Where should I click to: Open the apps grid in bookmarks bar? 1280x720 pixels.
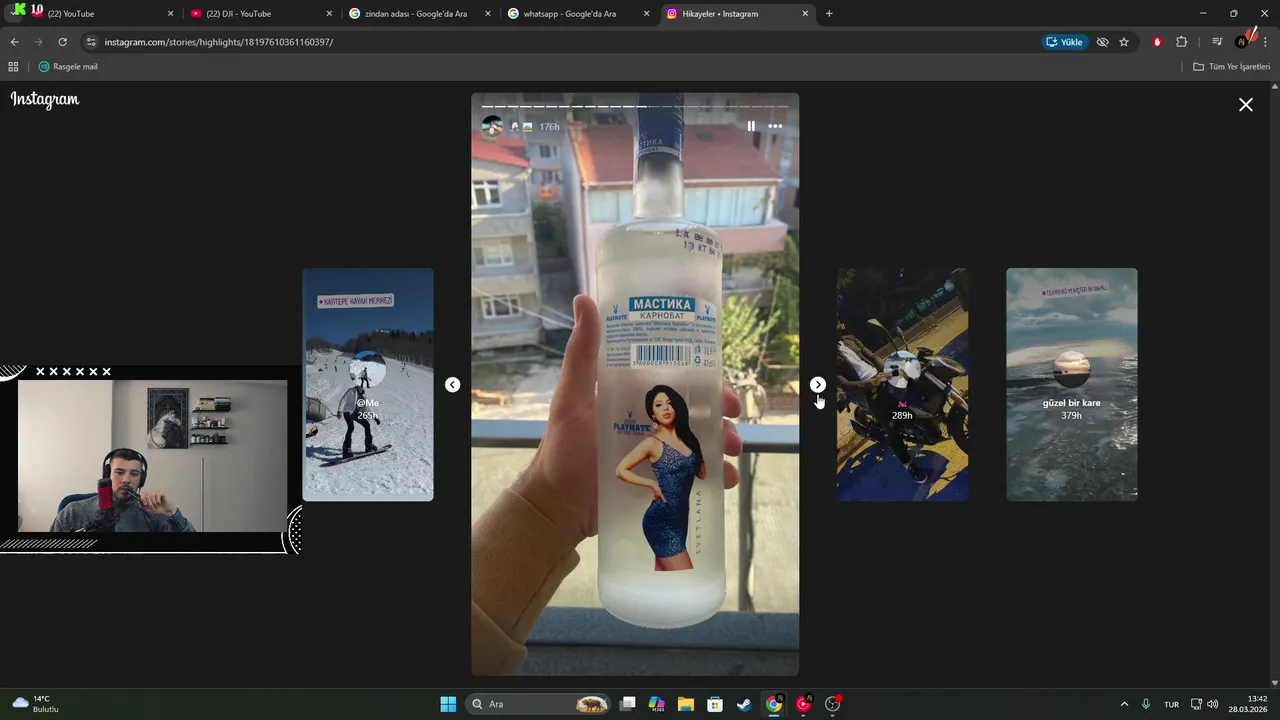click(x=13, y=66)
